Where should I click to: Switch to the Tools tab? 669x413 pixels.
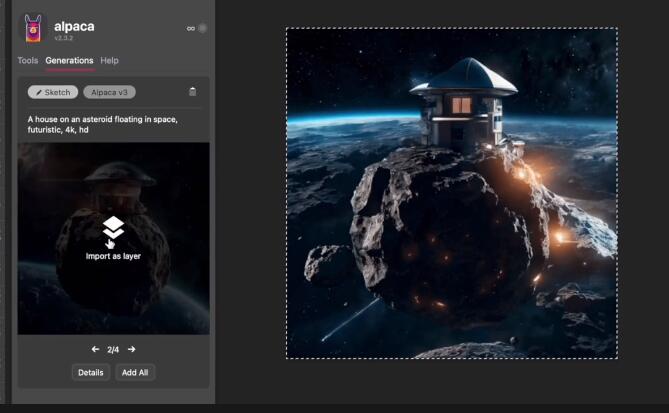(28, 61)
